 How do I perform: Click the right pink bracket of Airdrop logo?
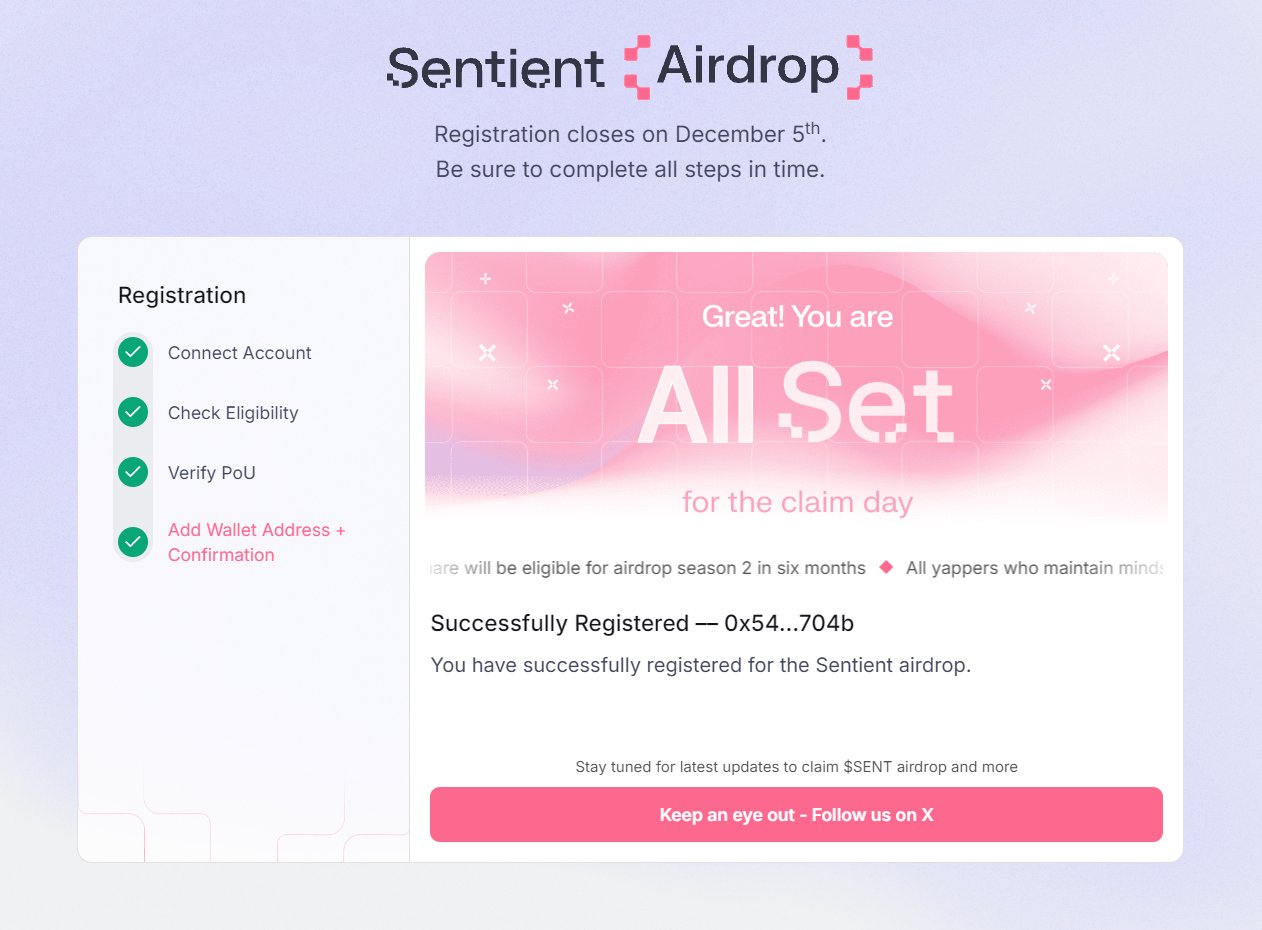858,67
